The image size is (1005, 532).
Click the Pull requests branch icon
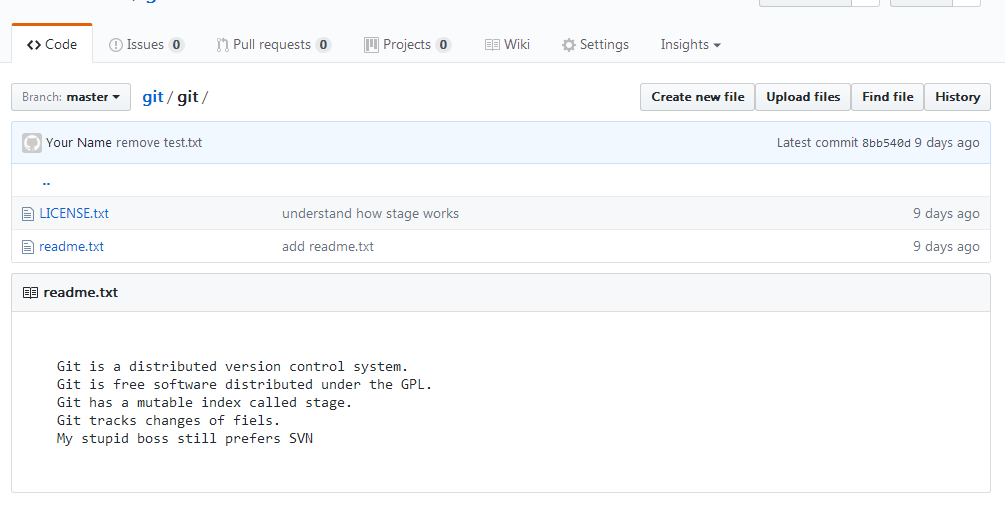[222, 45]
